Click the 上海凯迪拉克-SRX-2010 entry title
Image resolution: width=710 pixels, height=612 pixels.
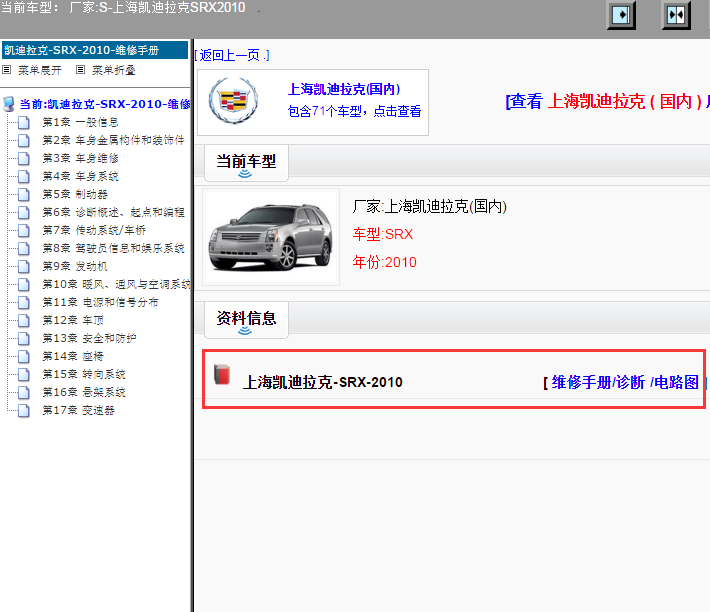coord(323,382)
